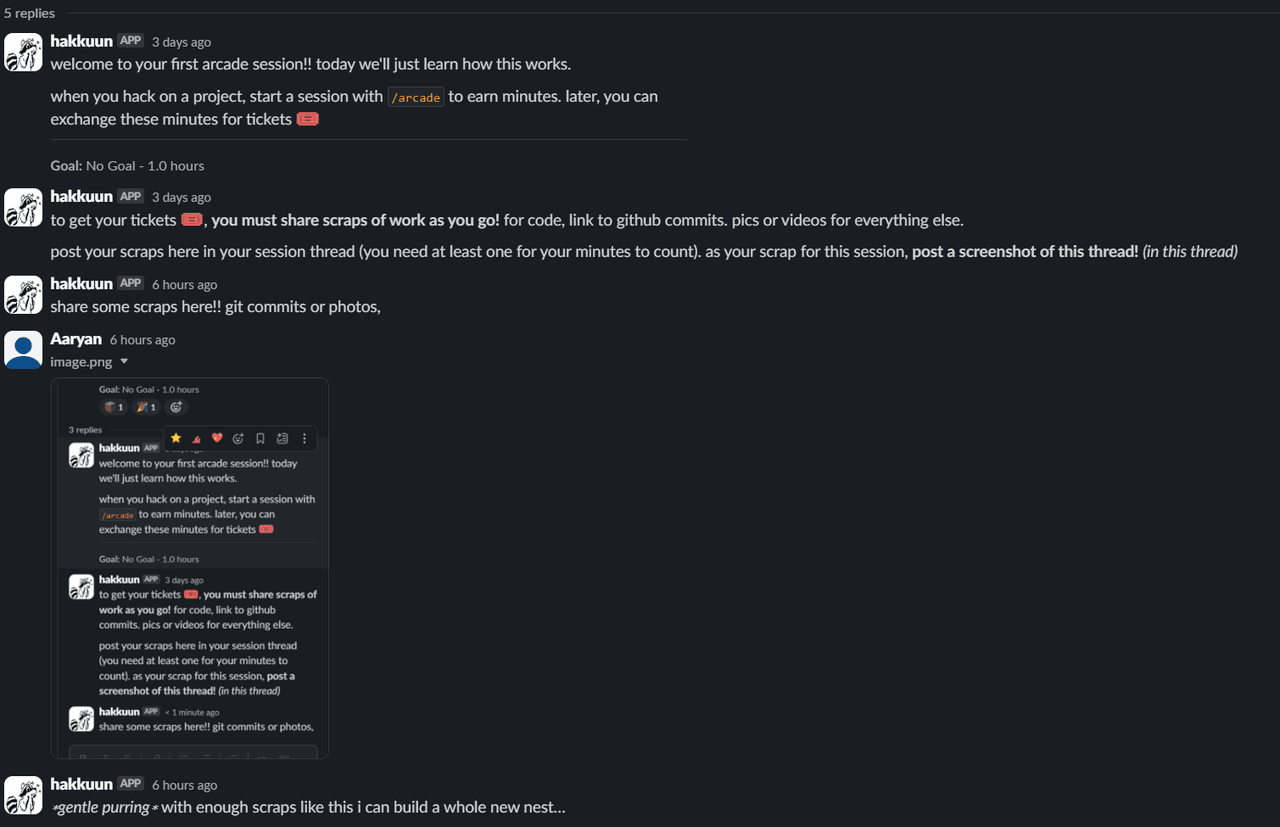This screenshot has width=1280, height=827.
Task: Click hakkuun's avatar on the "gentle purring" message
Action: [23, 795]
